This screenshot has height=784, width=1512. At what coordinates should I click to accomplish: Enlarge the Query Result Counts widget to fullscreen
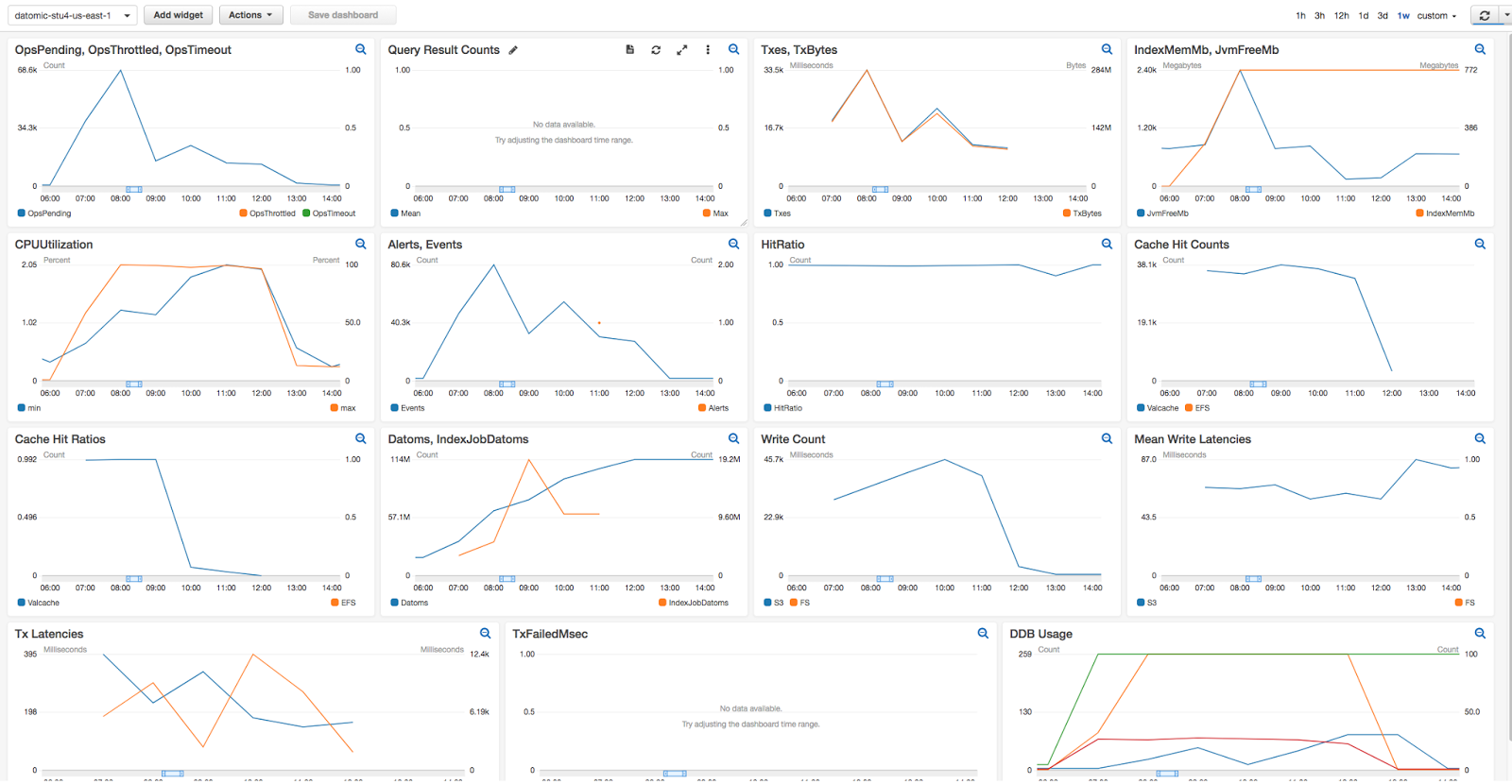(681, 50)
